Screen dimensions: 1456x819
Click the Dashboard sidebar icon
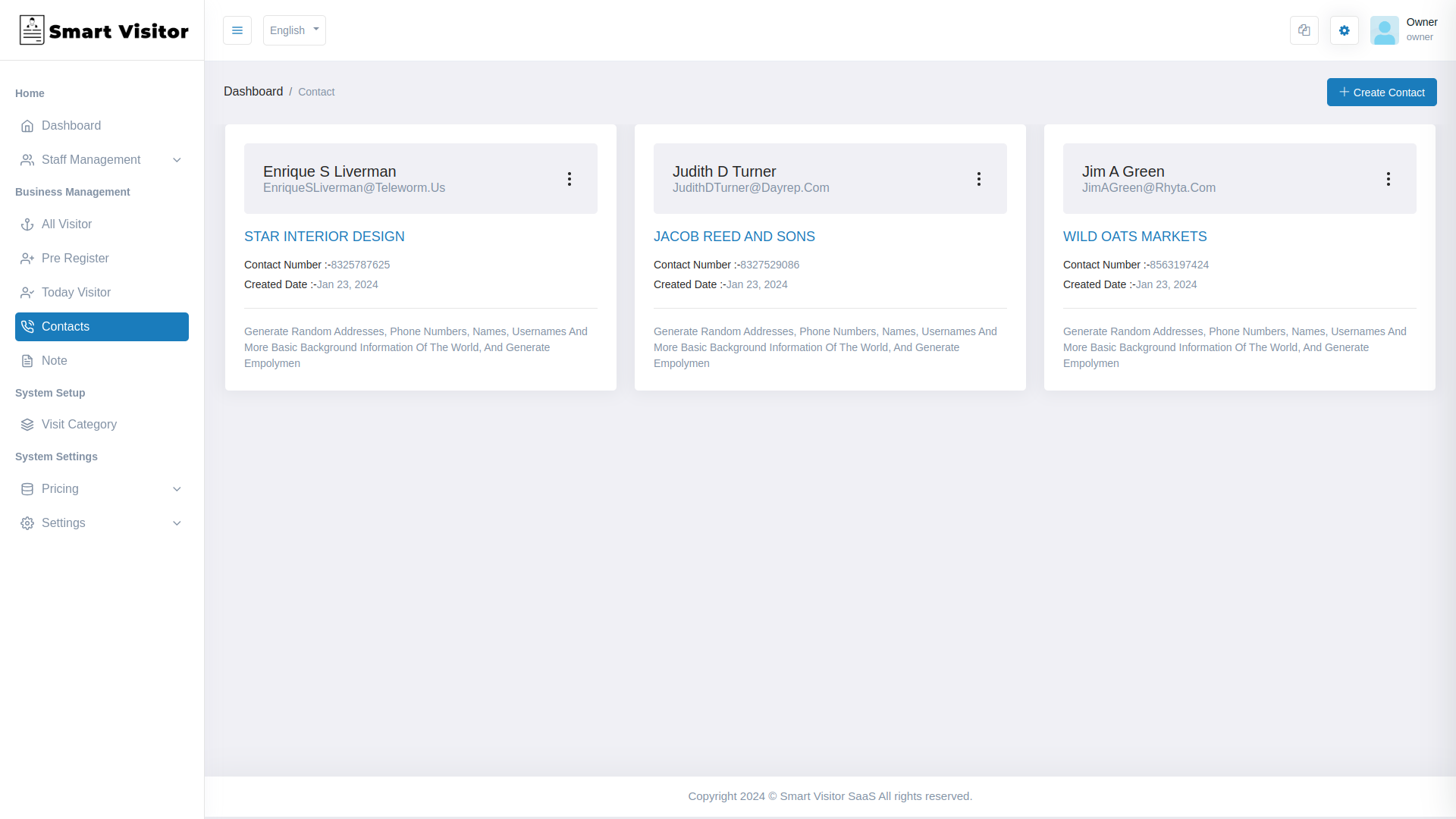[x=27, y=125]
